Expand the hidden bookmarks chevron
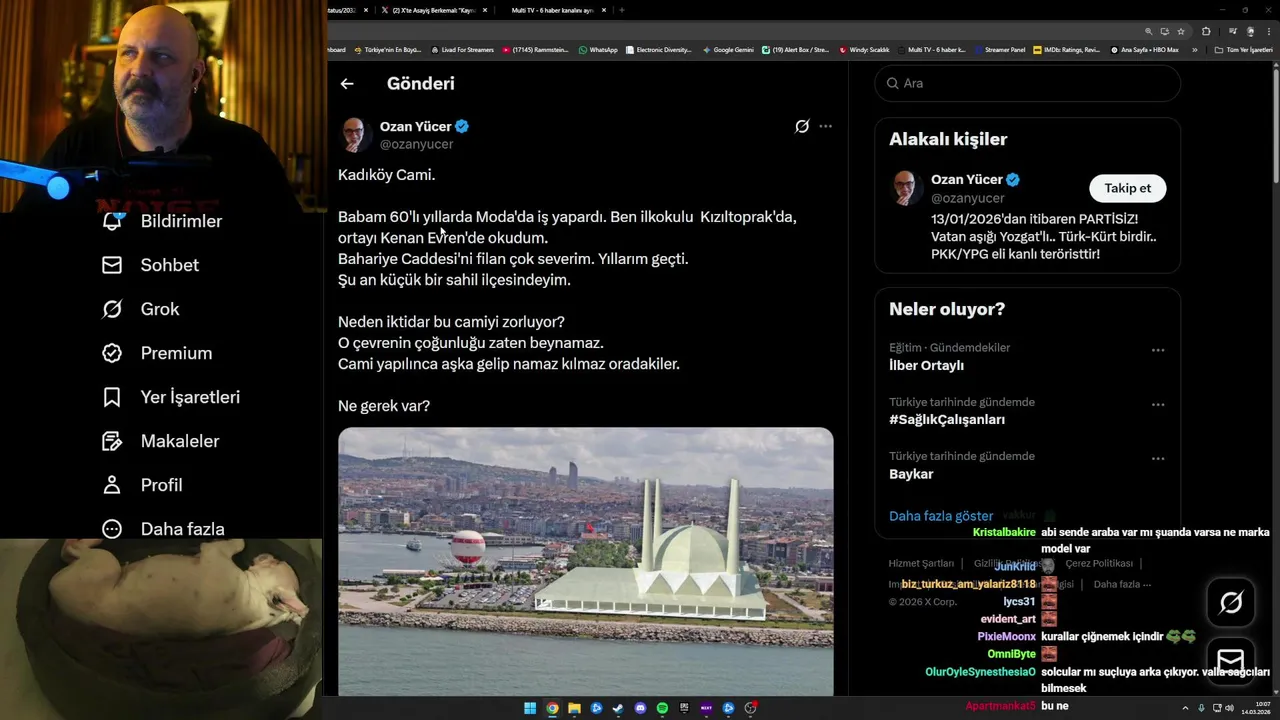 tap(1194, 49)
